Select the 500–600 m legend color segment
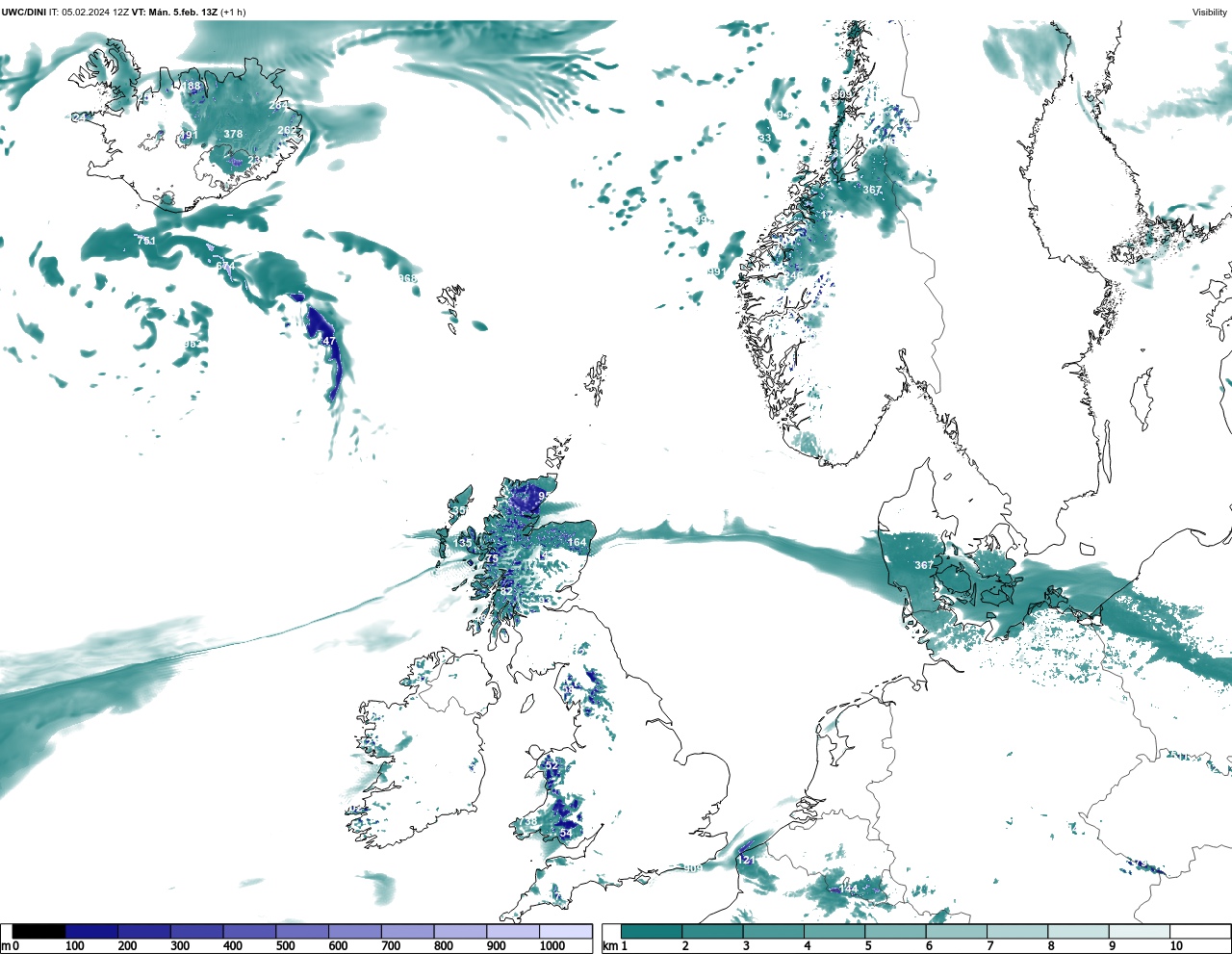1232x954 pixels. point(302,932)
